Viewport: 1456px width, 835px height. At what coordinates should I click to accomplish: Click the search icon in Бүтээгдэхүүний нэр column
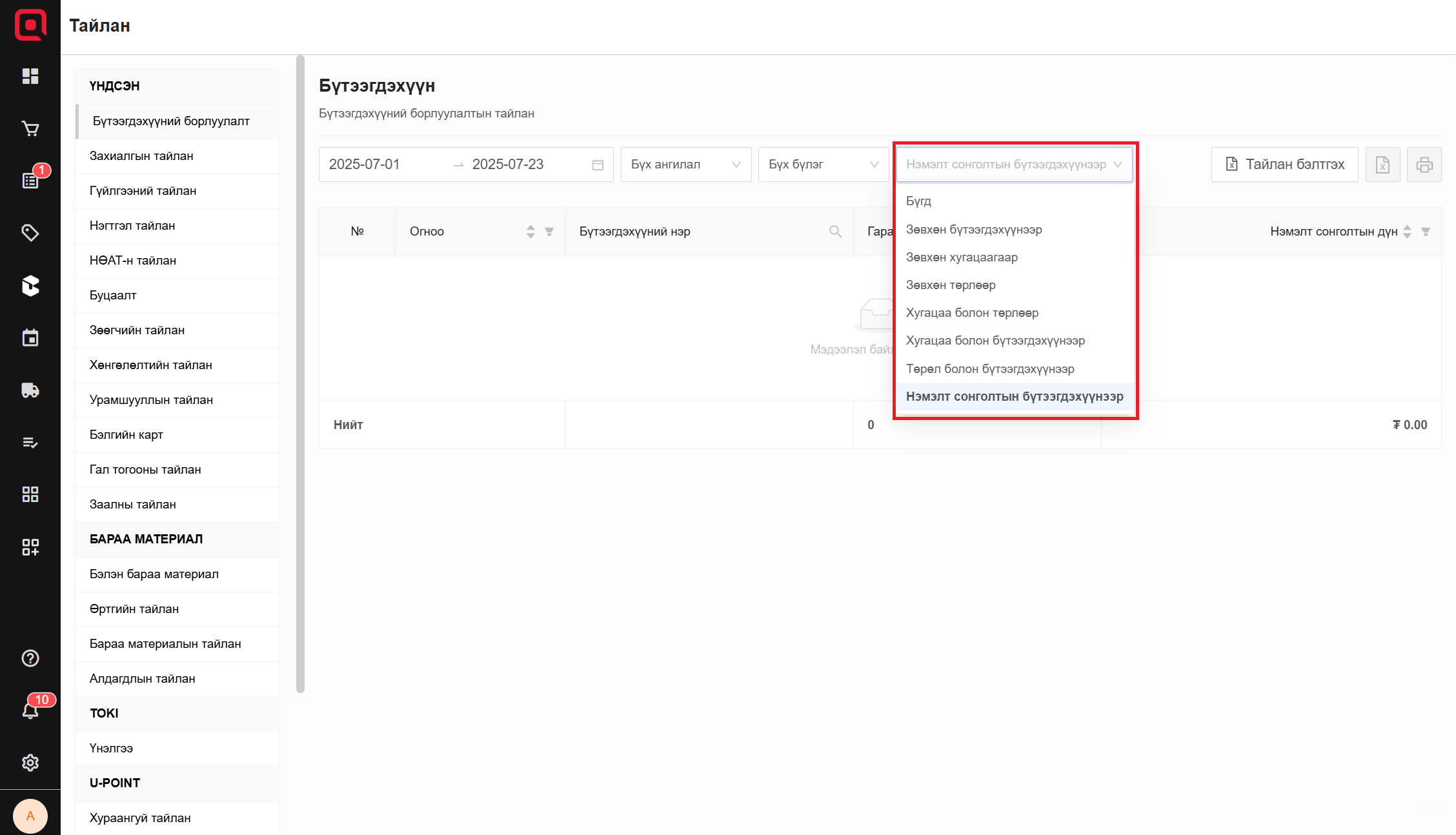tap(835, 232)
